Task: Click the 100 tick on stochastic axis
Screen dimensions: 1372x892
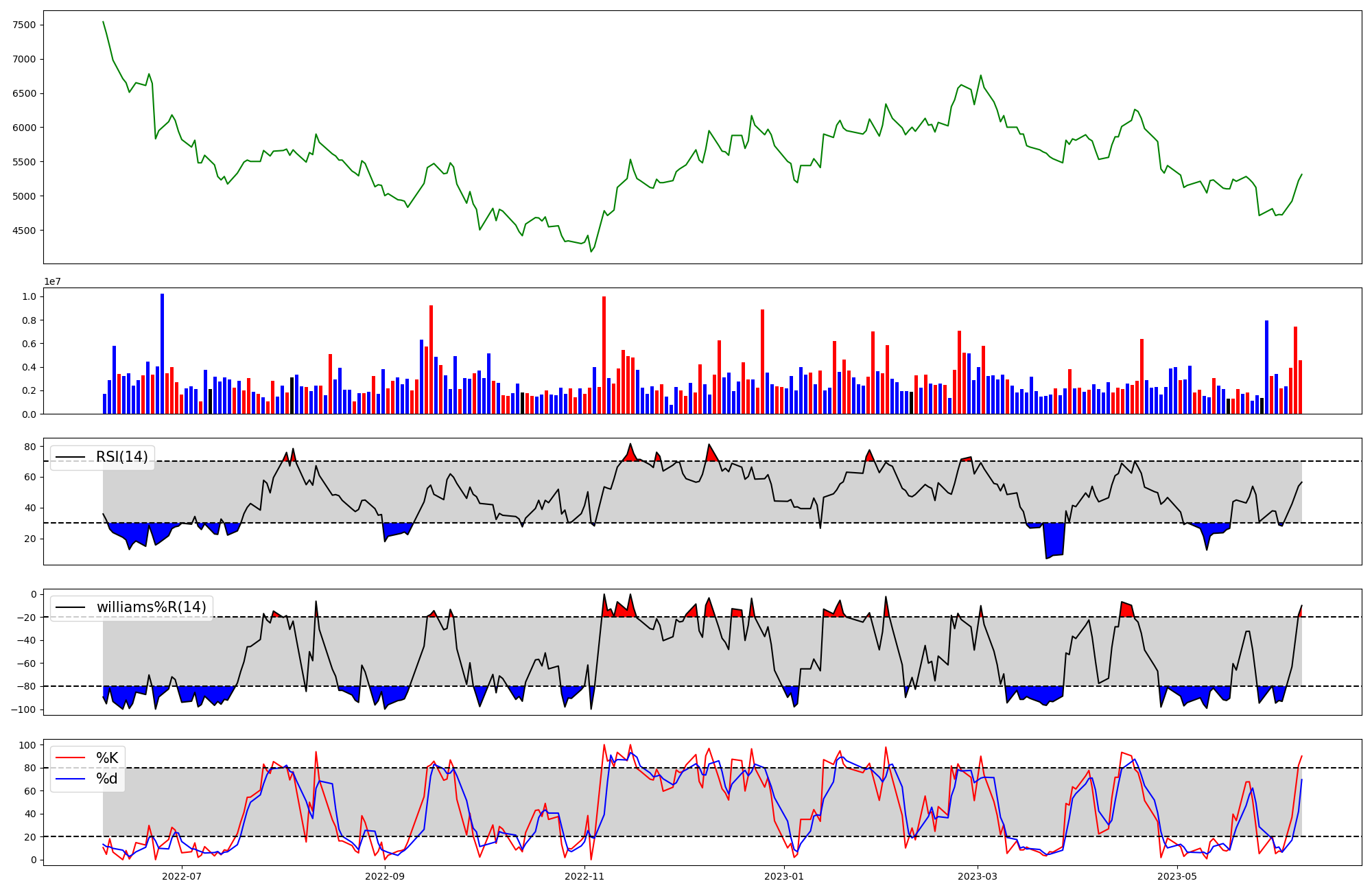Action: click(27, 745)
